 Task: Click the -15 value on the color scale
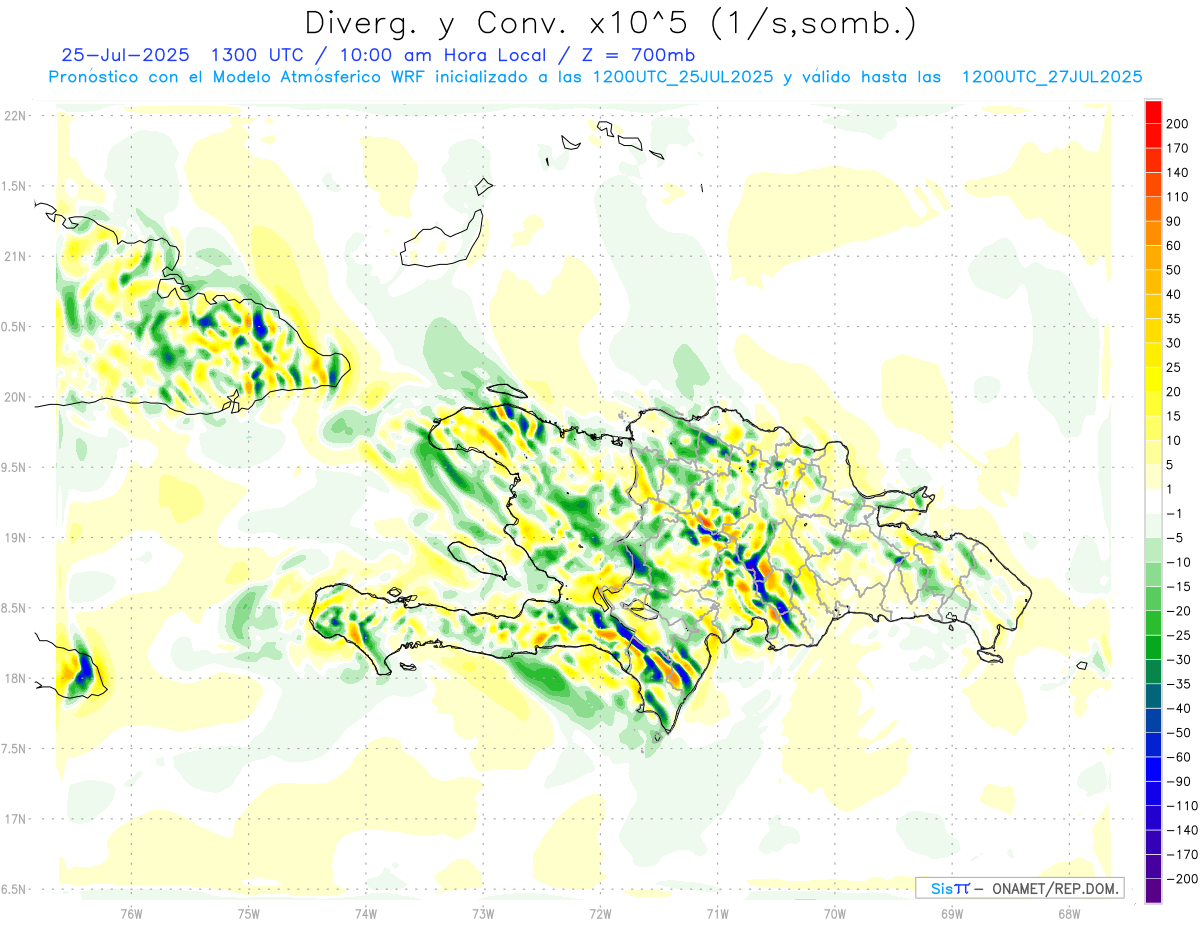(x=1181, y=586)
